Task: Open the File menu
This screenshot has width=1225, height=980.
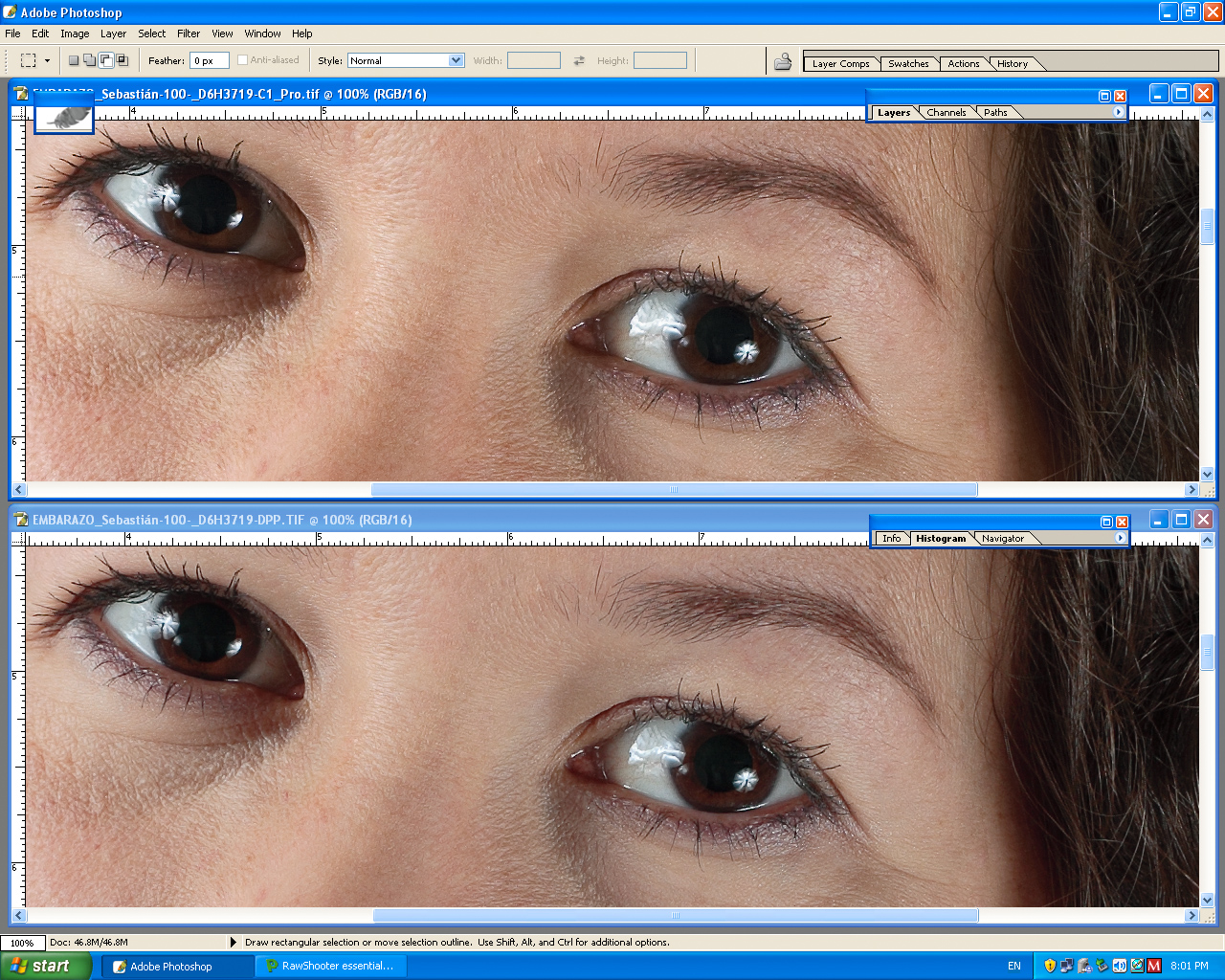Action: coord(12,33)
